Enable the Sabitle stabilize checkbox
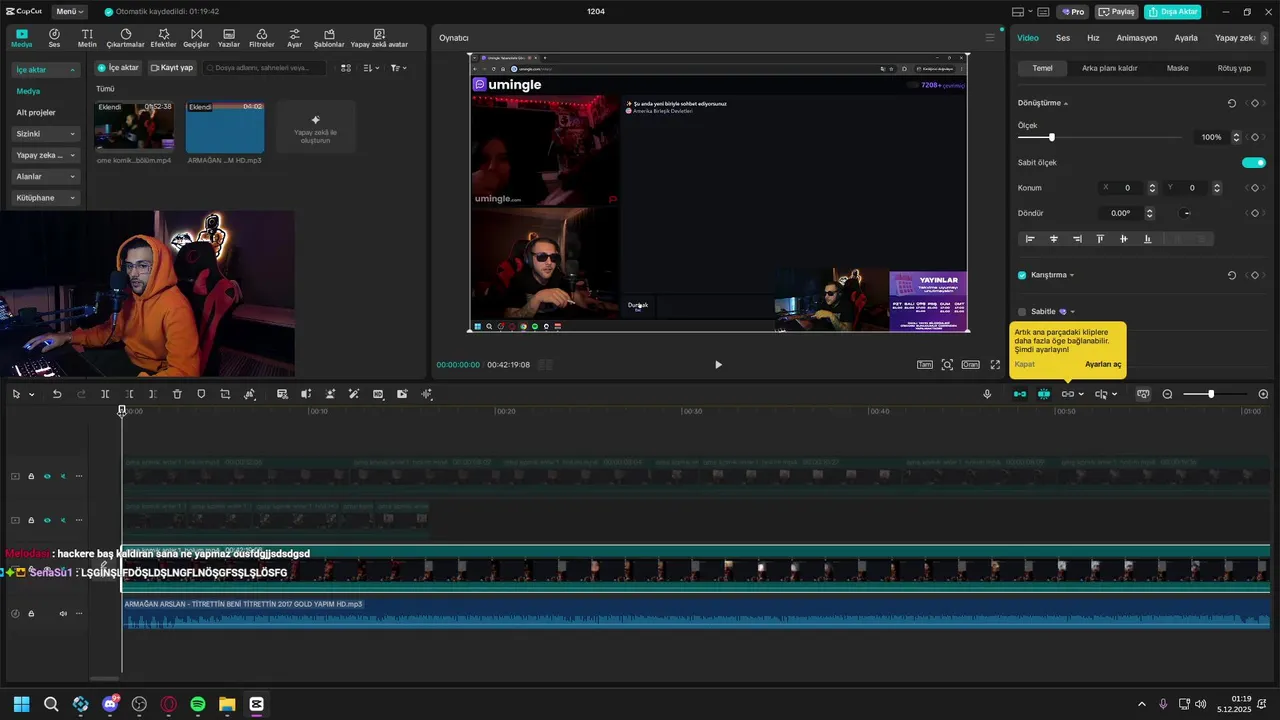This screenshot has width=1280, height=720. click(x=1022, y=312)
